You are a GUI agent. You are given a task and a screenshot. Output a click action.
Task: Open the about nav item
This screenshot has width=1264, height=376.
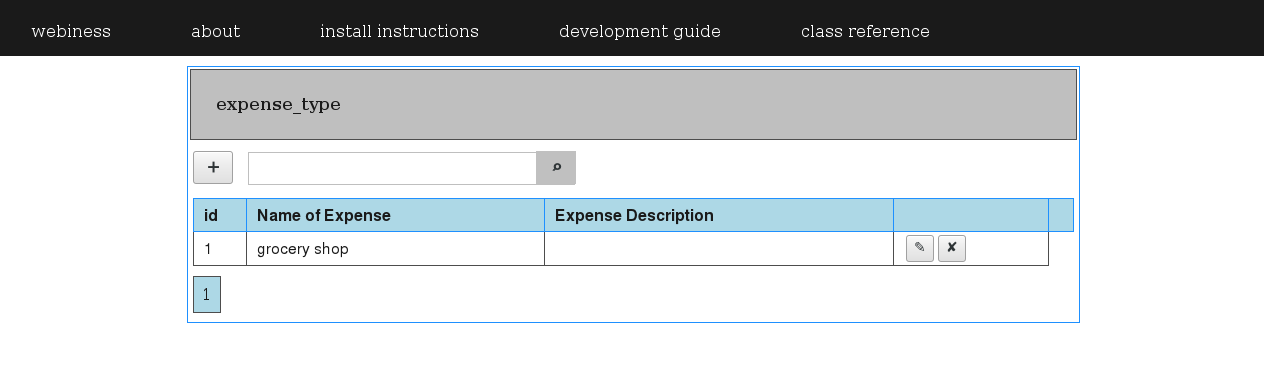coord(215,31)
